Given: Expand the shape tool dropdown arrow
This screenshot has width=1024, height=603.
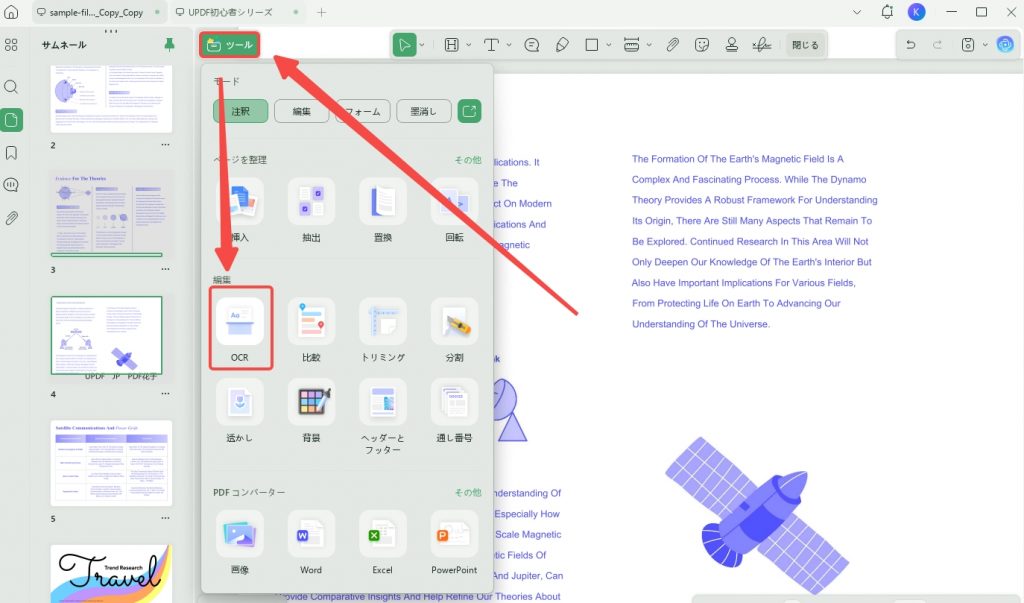Looking at the screenshot, I should coord(609,45).
